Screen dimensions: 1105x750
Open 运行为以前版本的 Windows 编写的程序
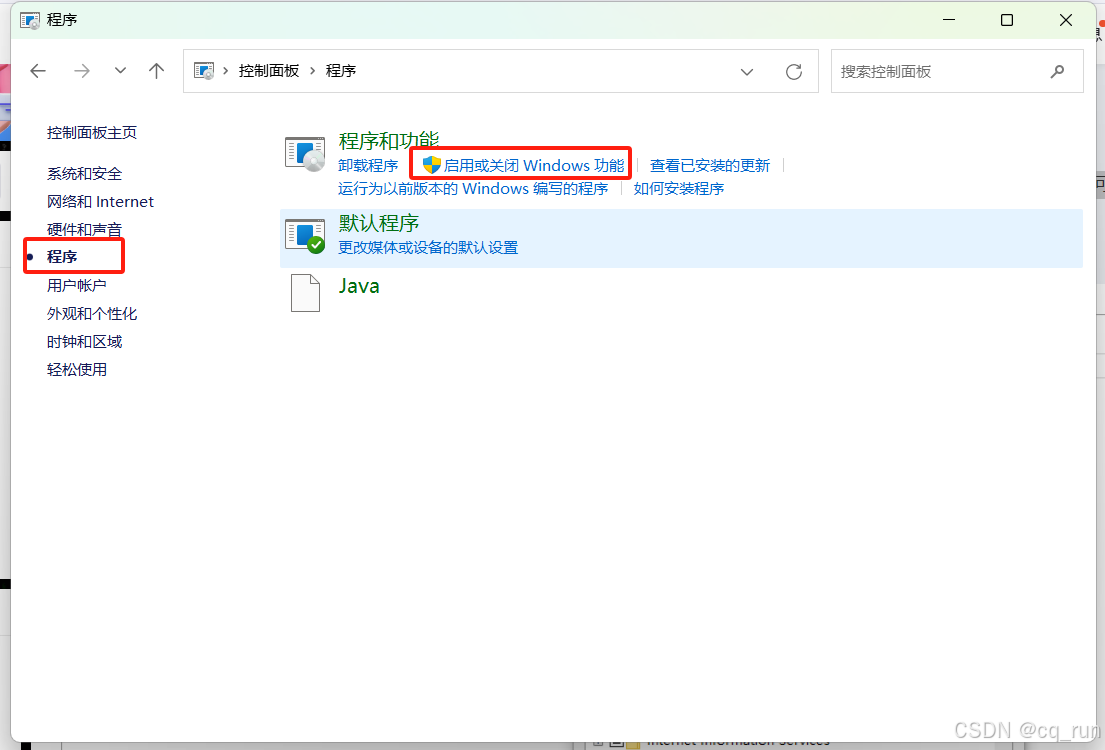click(473, 189)
